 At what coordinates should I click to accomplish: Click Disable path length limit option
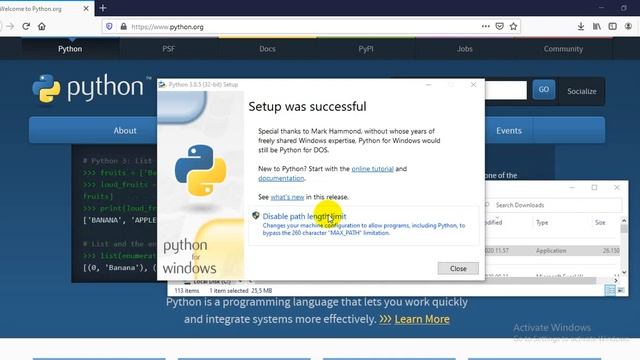[x=363, y=224]
